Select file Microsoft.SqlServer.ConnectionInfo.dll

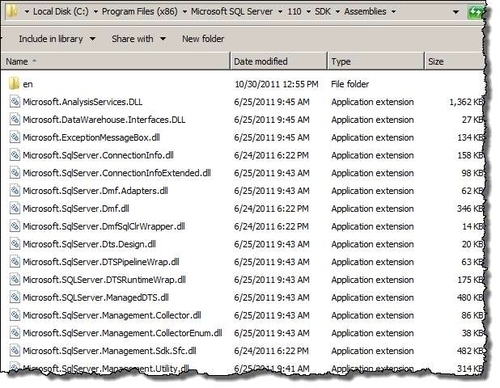pyautogui.click(x=98, y=155)
